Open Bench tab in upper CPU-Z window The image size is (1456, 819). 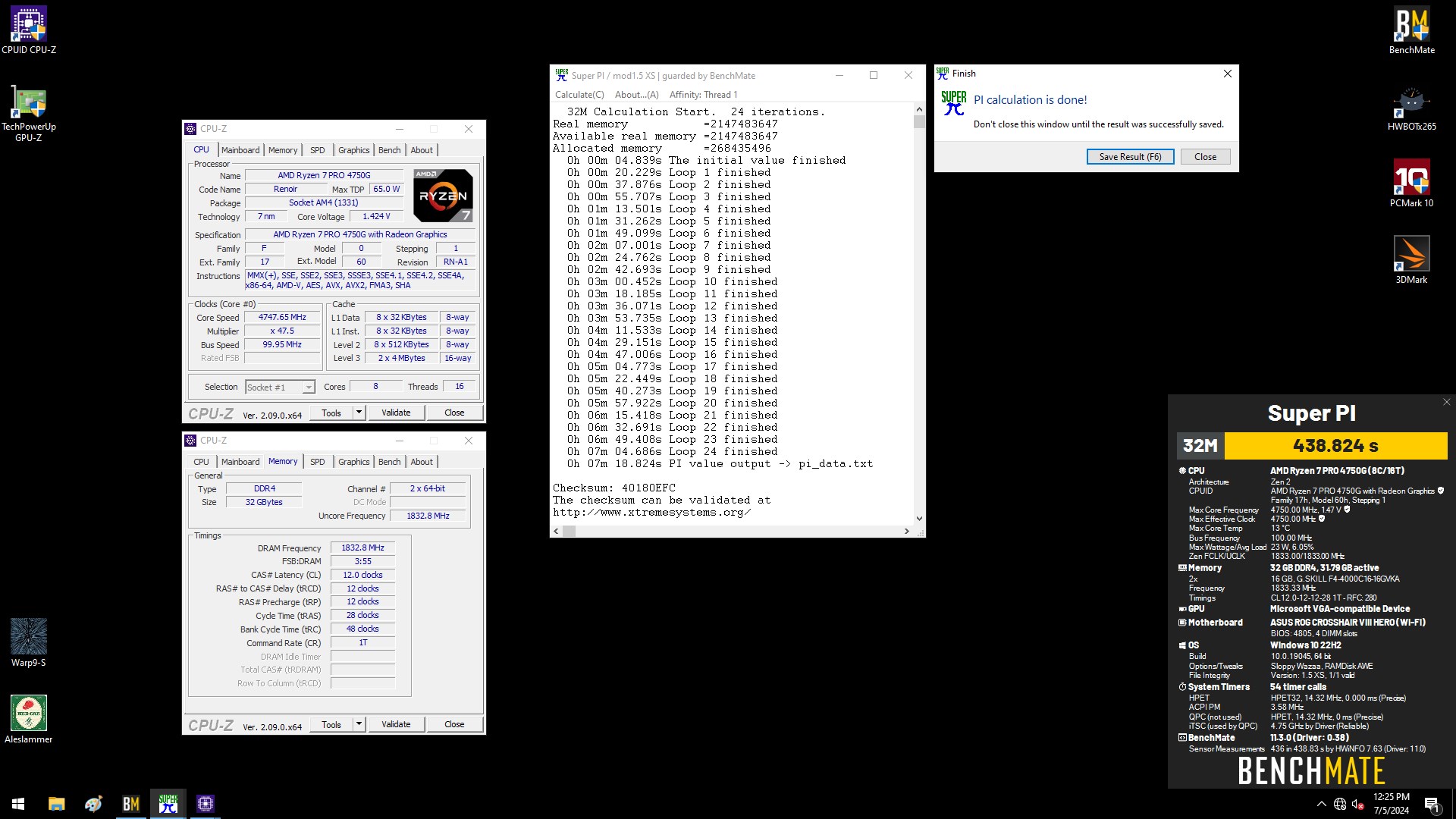click(x=390, y=150)
